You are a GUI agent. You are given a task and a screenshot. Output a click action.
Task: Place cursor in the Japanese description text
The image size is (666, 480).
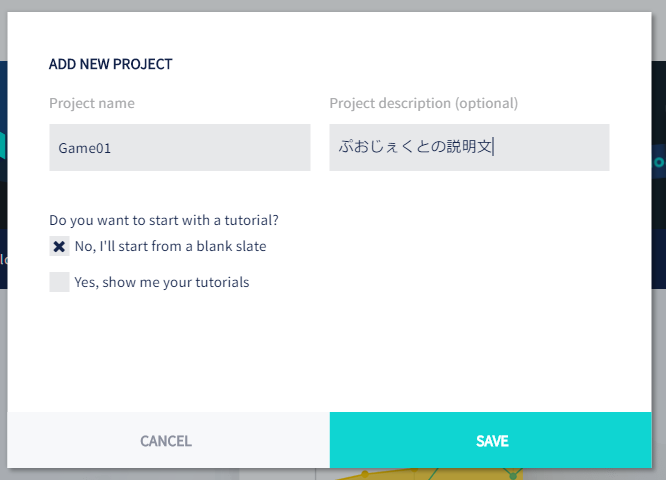pyautogui.click(x=415, y=147)
